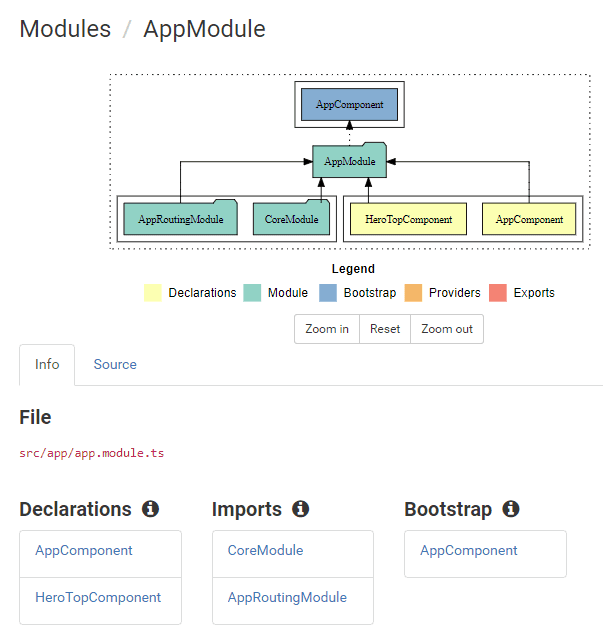
Task: Click the AppModule folder node in graph
Action: 349,161
